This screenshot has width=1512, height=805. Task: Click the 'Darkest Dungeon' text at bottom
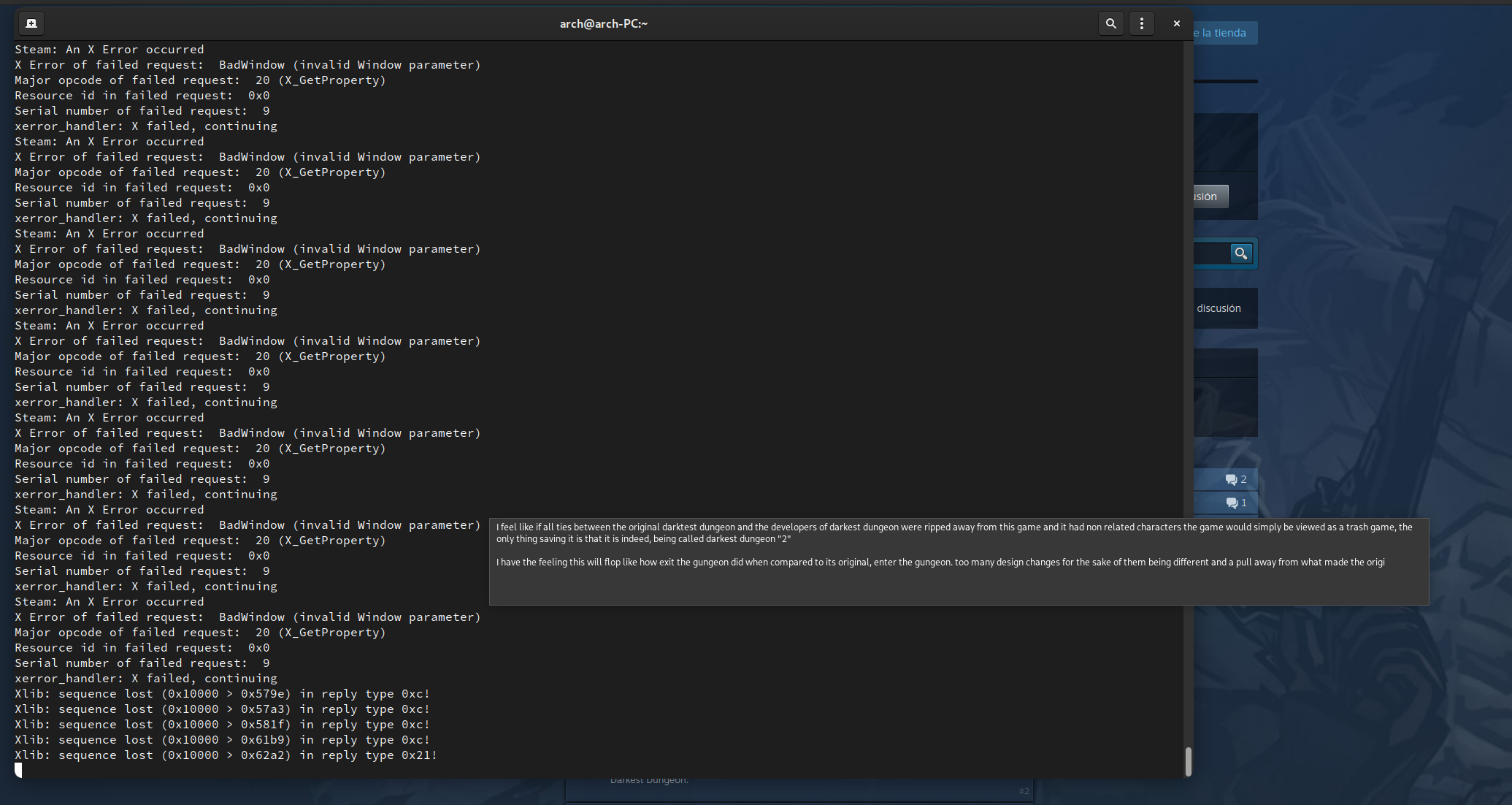[x=649, y=779]
